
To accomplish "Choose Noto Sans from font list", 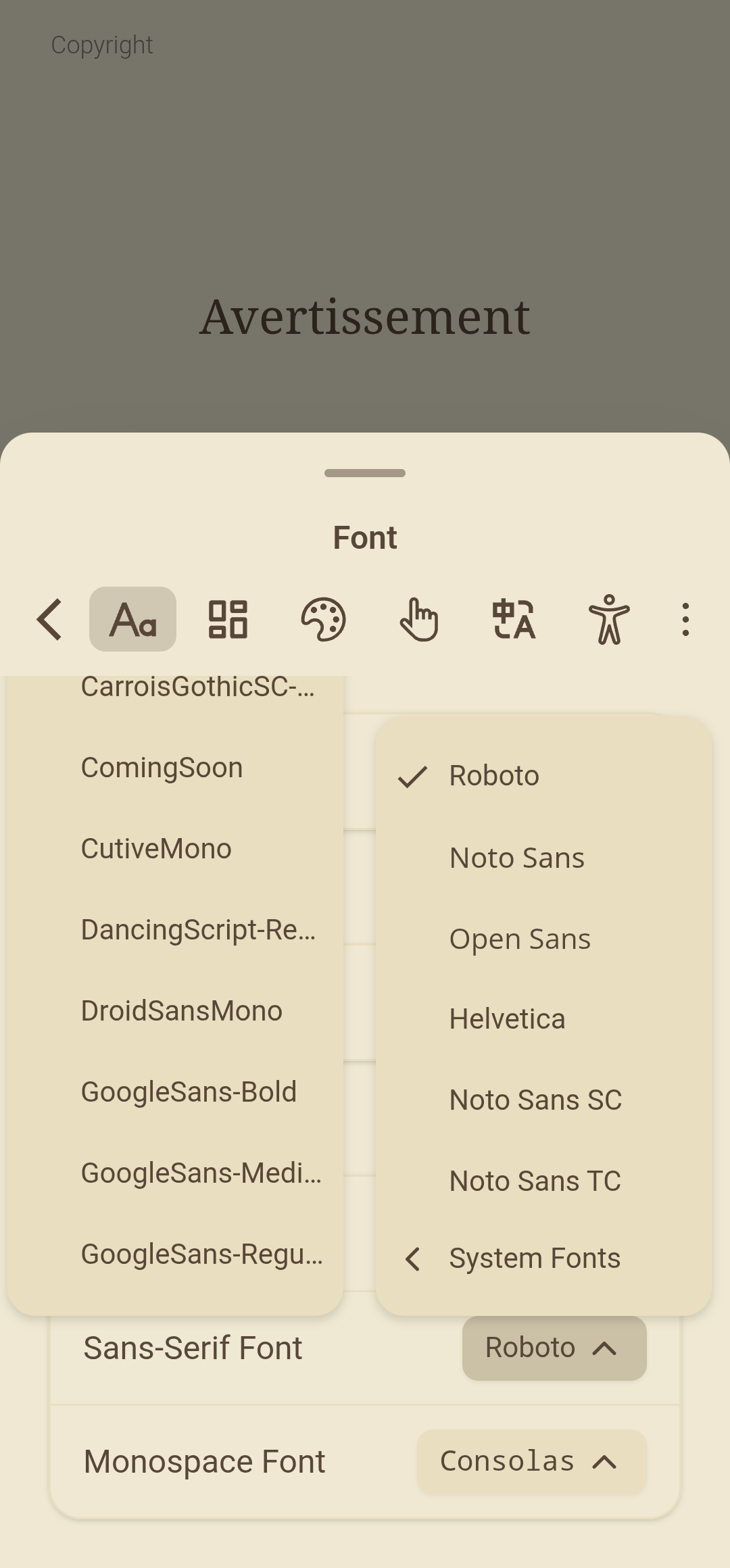I will [x=517, y=858].
